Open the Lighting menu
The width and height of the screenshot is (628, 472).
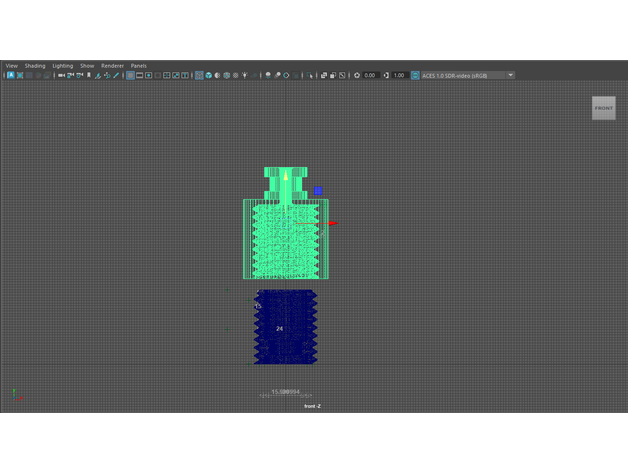[63, 66]
